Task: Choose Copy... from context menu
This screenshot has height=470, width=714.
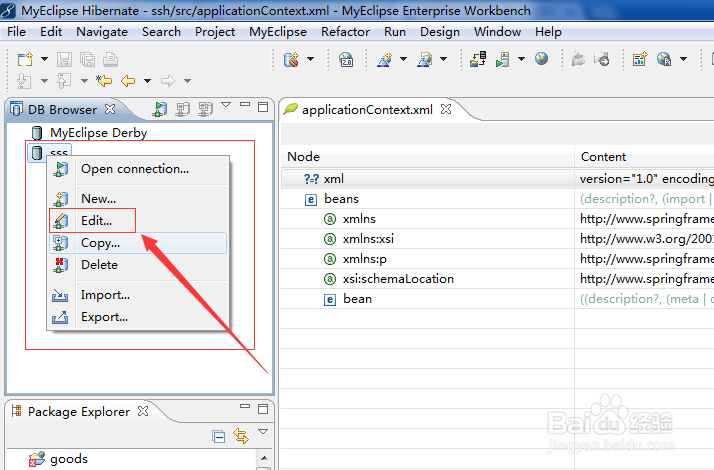Action: [138, 243]
